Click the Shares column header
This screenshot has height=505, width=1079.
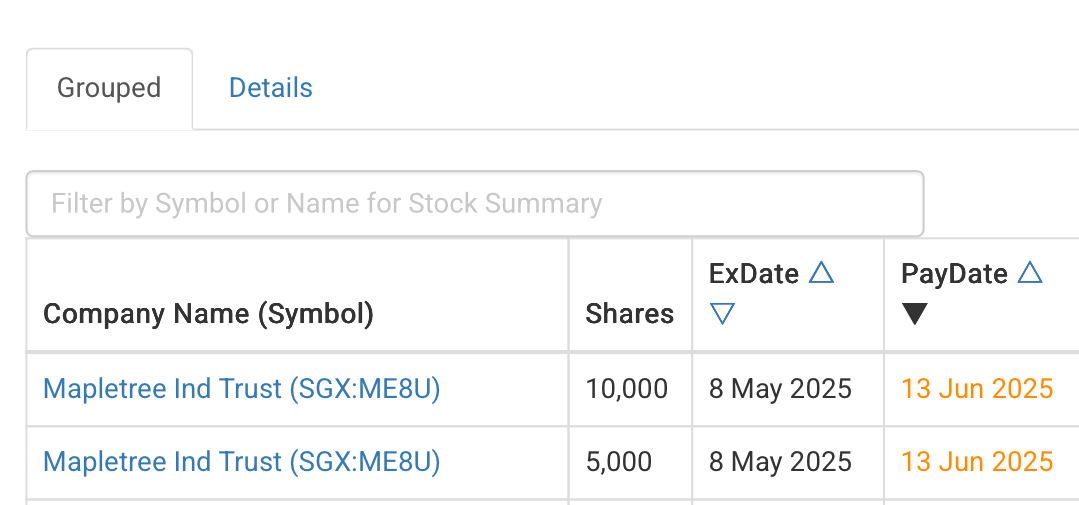tap(630, 314)
